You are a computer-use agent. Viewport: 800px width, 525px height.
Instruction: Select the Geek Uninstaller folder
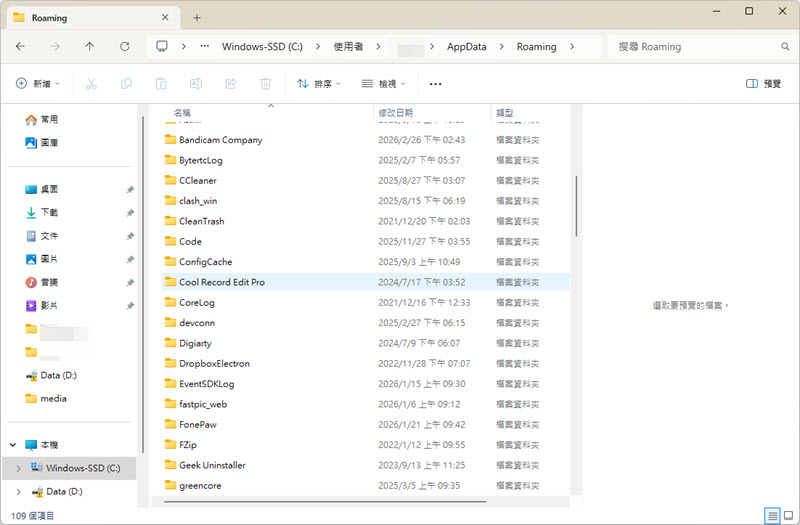click(366, 465)
